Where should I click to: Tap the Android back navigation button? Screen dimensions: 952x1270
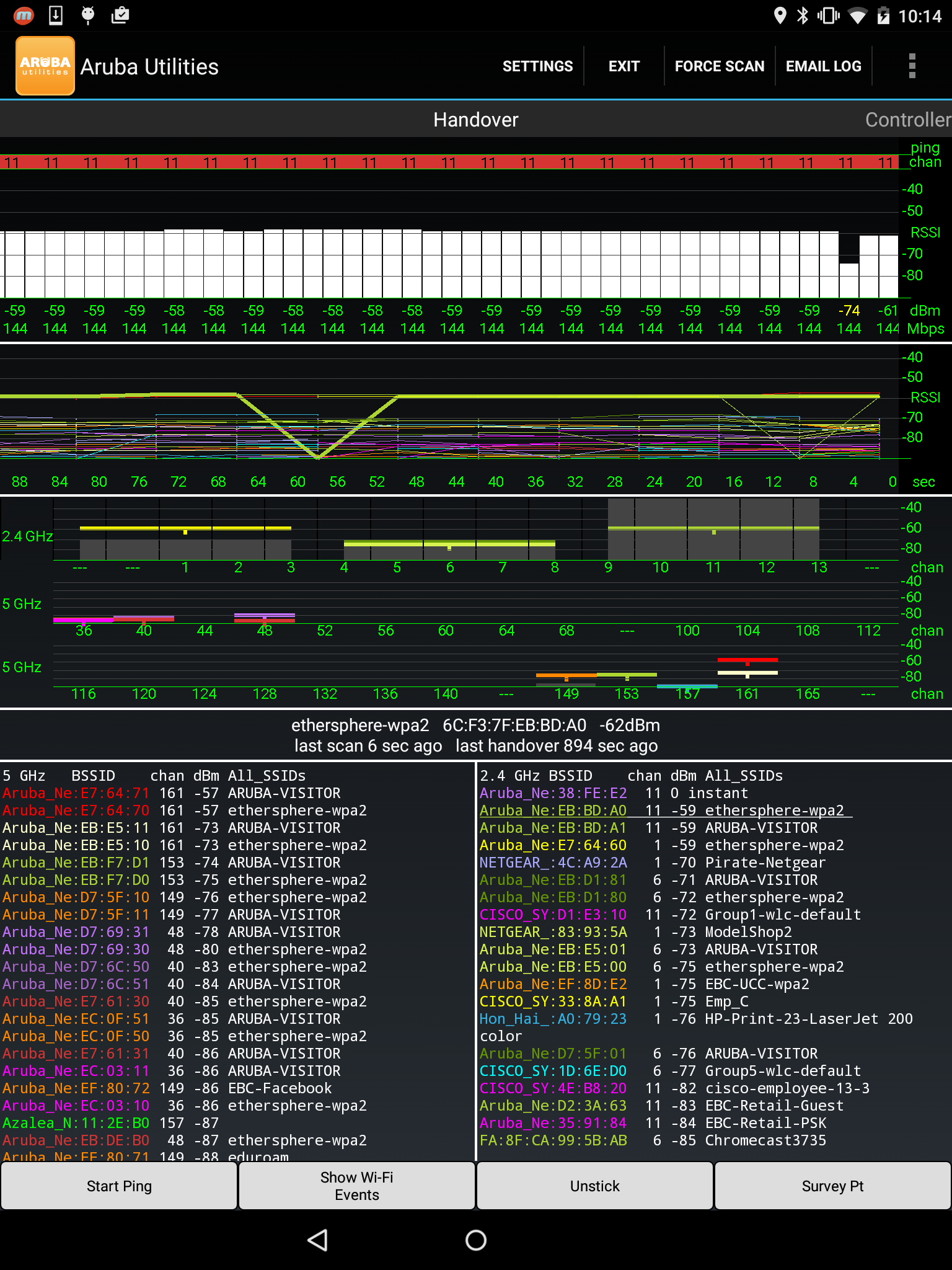(317, 1240)
